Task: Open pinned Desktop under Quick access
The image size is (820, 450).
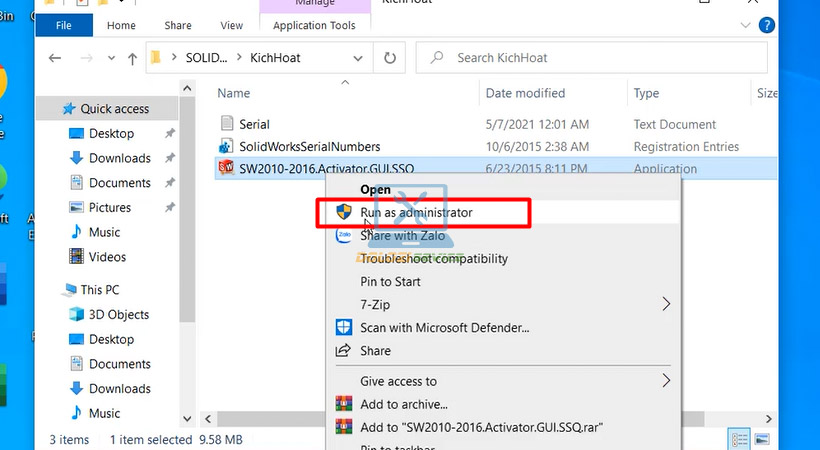Action: tap(111, 133)
